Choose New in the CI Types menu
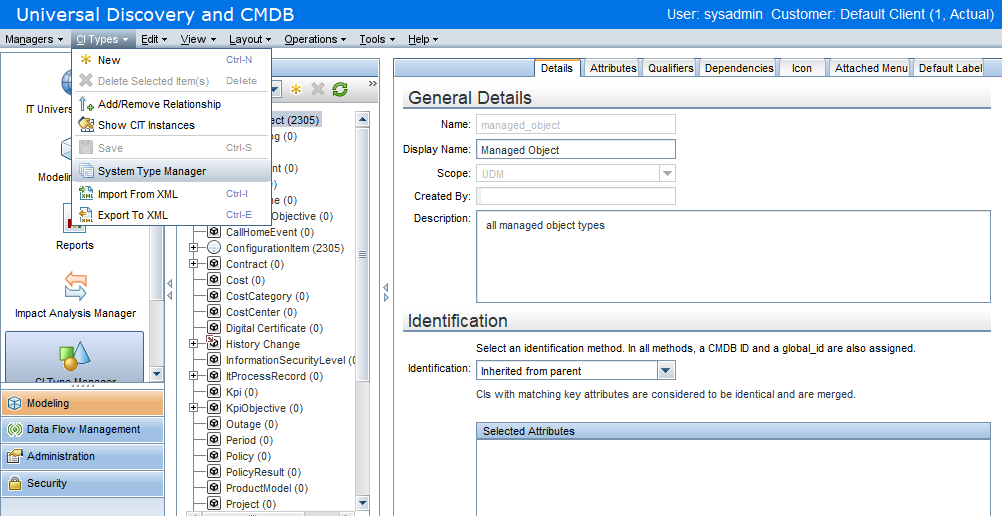 [x=171, y=60]
